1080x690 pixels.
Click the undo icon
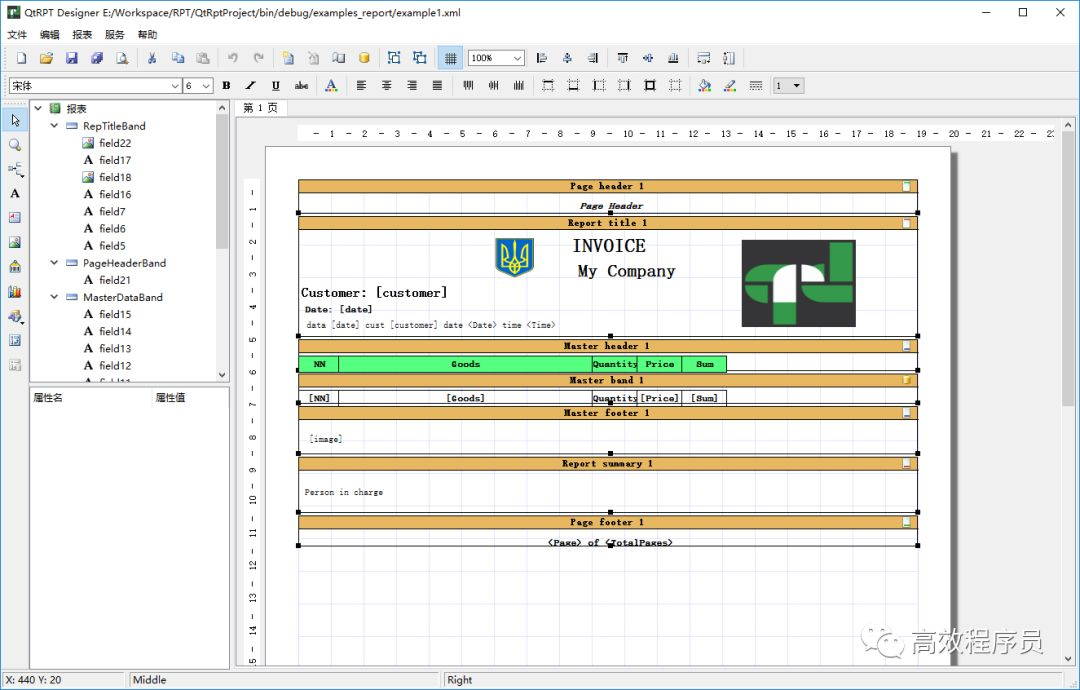(231, 58)
